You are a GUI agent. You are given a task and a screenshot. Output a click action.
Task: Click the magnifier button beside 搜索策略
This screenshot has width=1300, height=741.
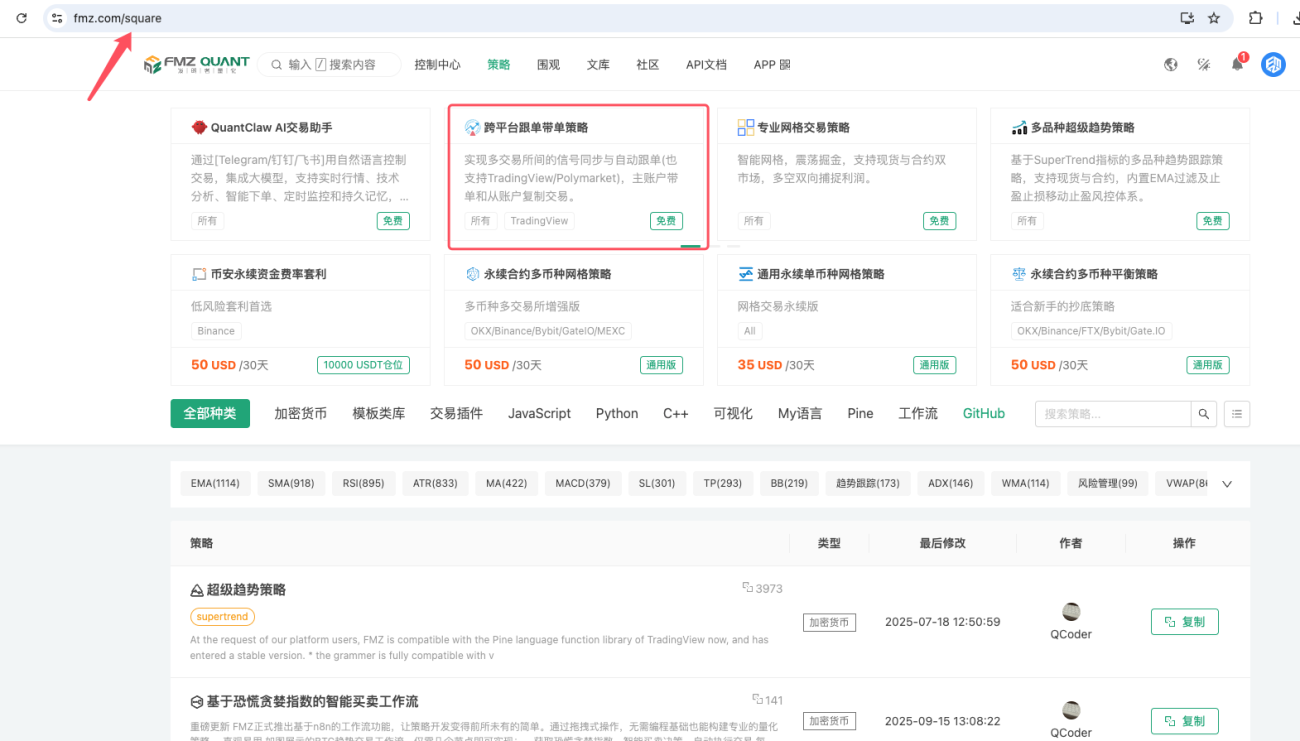[1204, 413]
